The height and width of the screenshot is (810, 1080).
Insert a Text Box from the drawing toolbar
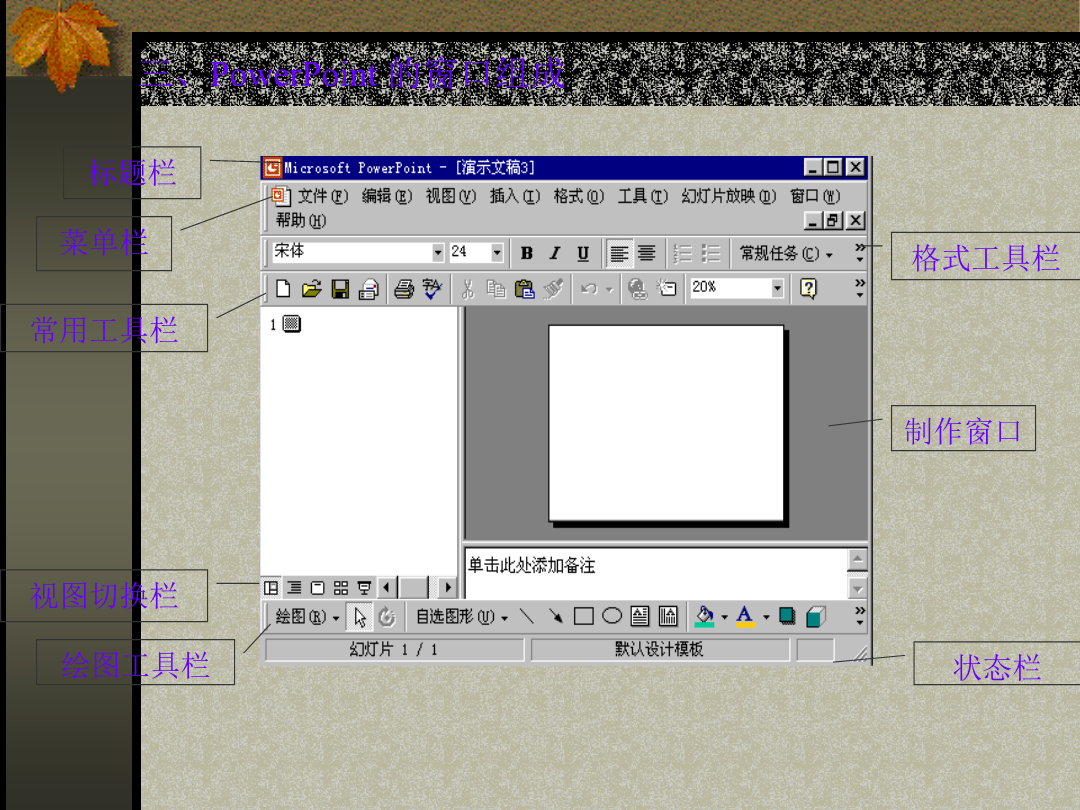(x=640, y=616)
